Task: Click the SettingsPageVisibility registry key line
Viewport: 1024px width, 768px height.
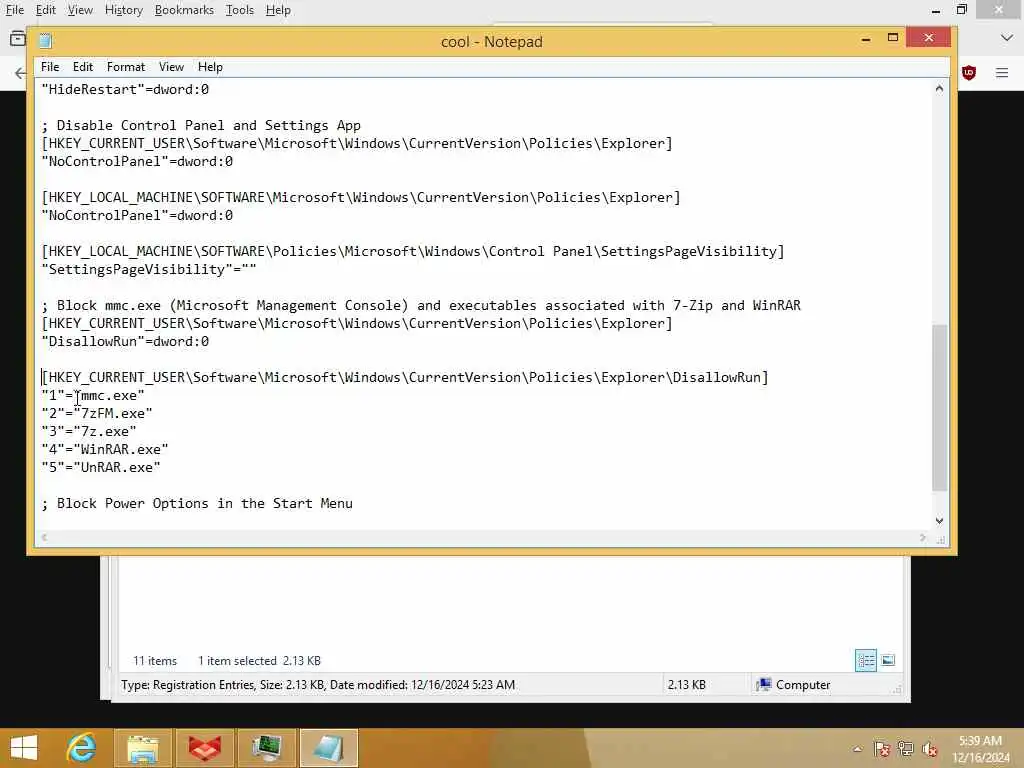Action: 413,251
